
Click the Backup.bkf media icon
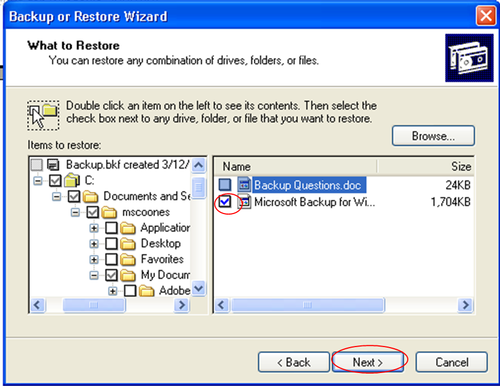point(53,165)
